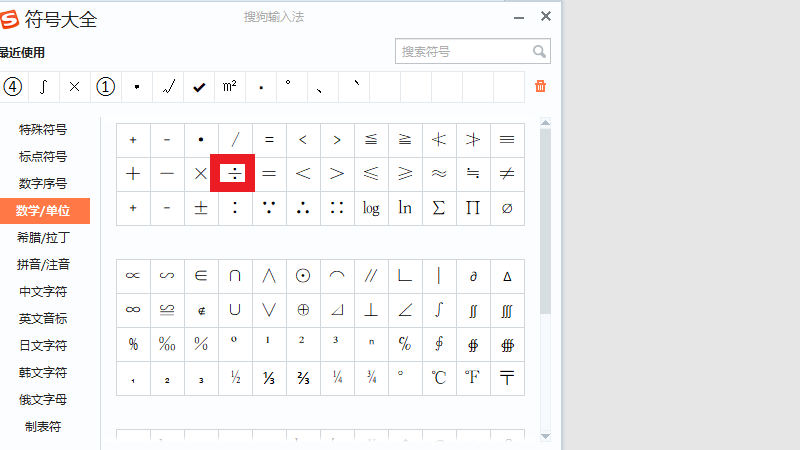
Task: Insert the circled number 4 recent symbol
Action: (x=13, y=87)
